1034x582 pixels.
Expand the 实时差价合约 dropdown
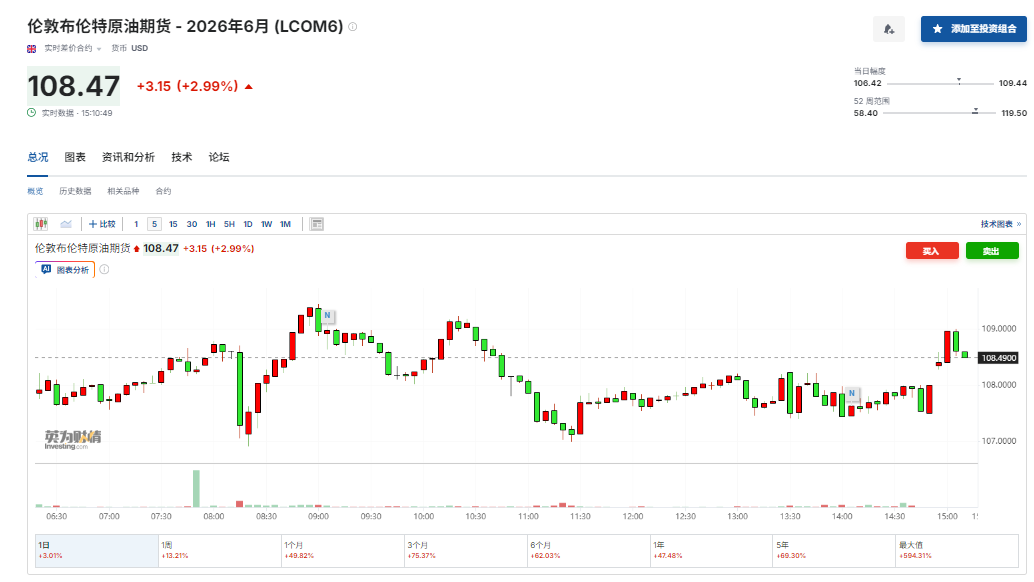(x=72, y=48)
